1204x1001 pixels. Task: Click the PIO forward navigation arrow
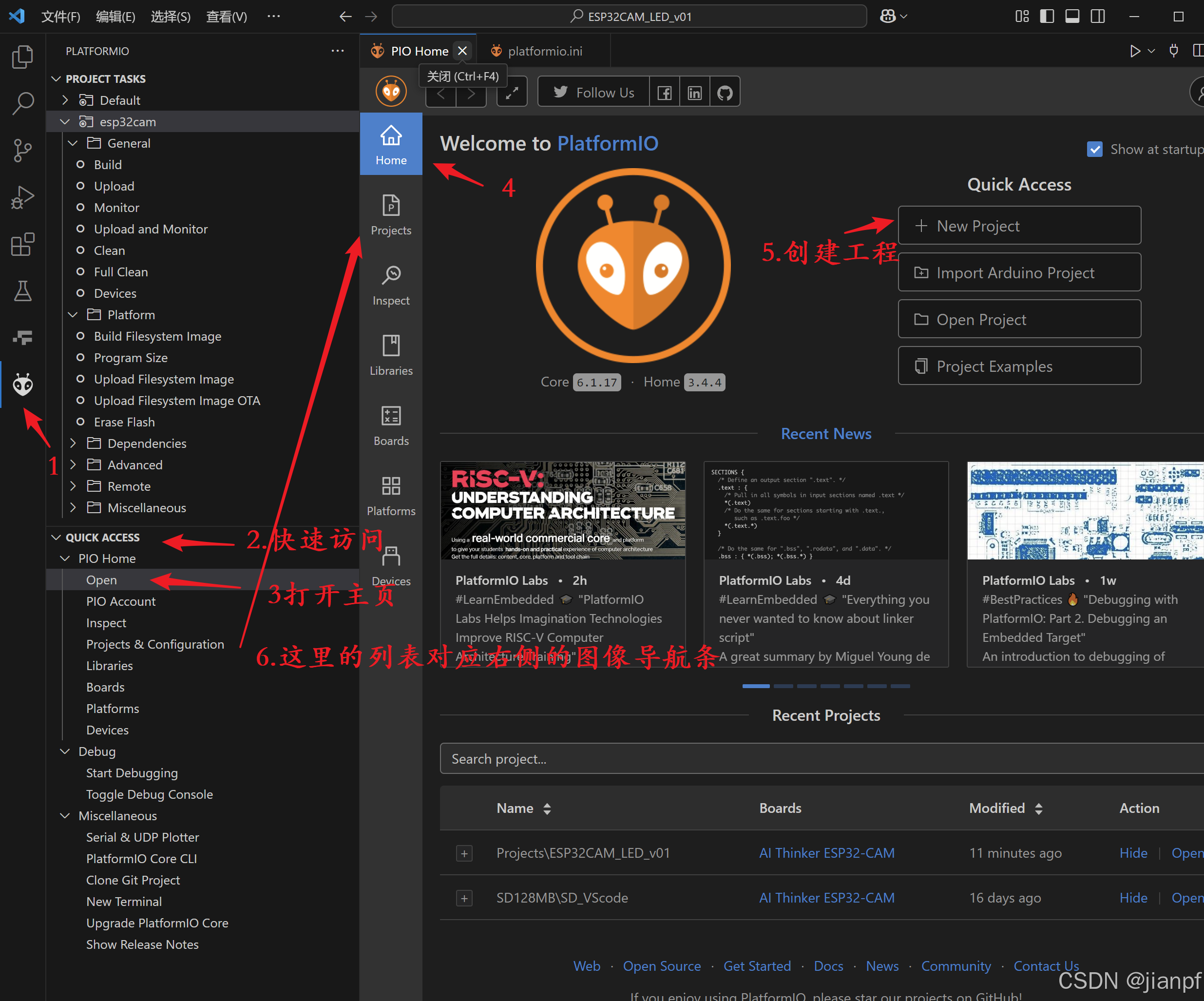click(471, 94)
